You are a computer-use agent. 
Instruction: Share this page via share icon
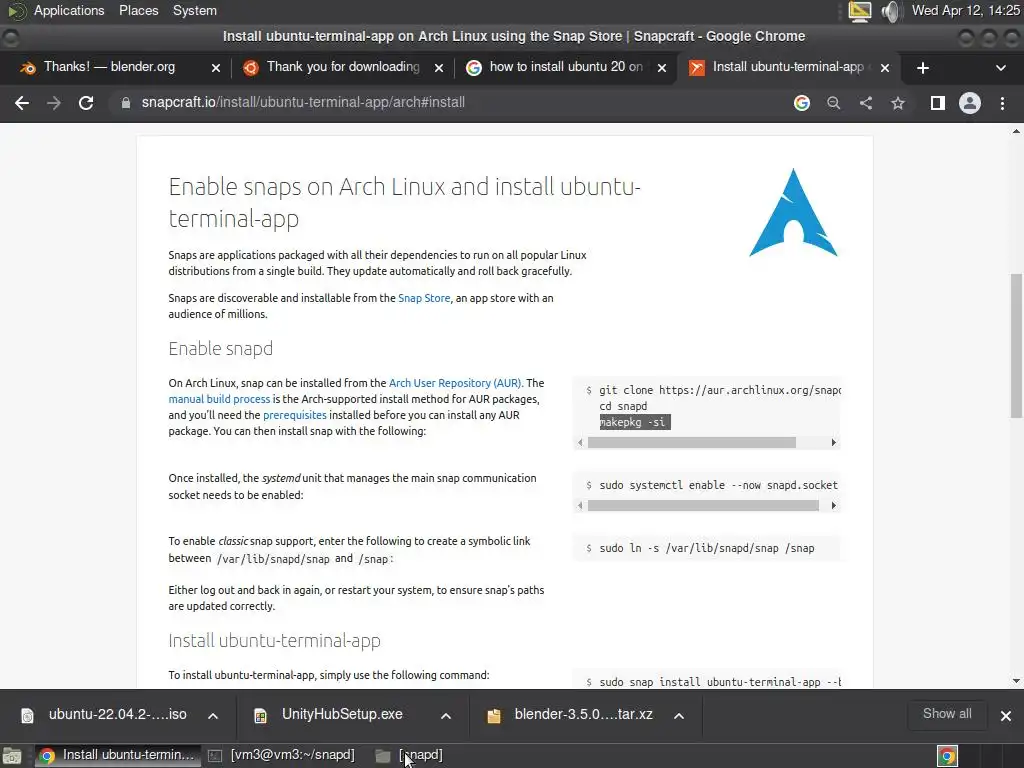(866, 103)
